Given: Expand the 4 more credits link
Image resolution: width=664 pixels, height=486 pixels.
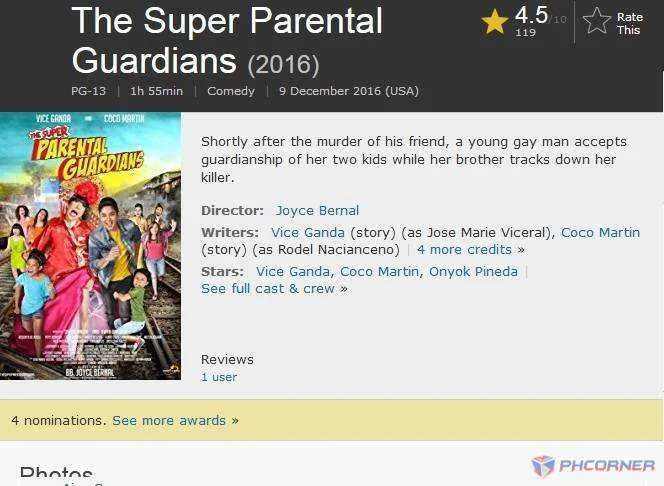Looking at the screenshot, I should [x=470, y=250].
